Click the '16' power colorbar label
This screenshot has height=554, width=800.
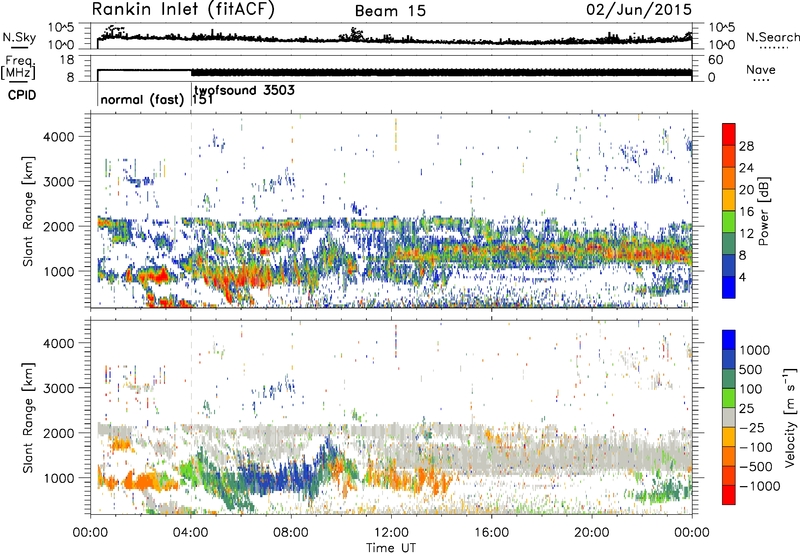coord(746,212)
